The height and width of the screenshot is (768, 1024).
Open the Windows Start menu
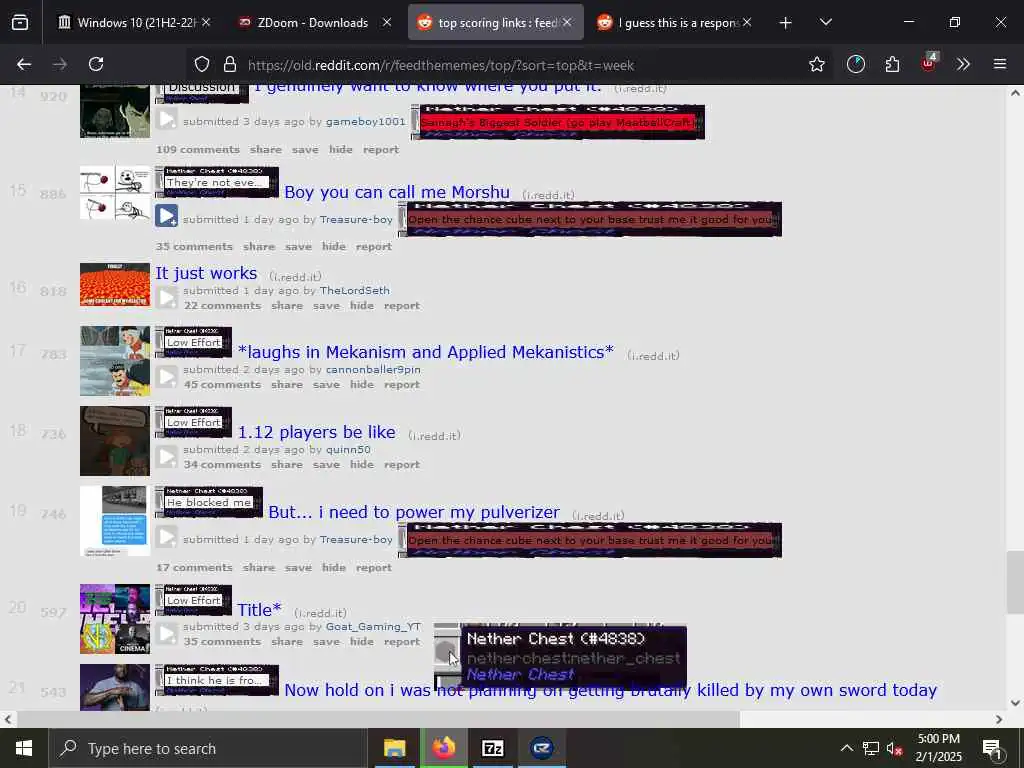24,748
